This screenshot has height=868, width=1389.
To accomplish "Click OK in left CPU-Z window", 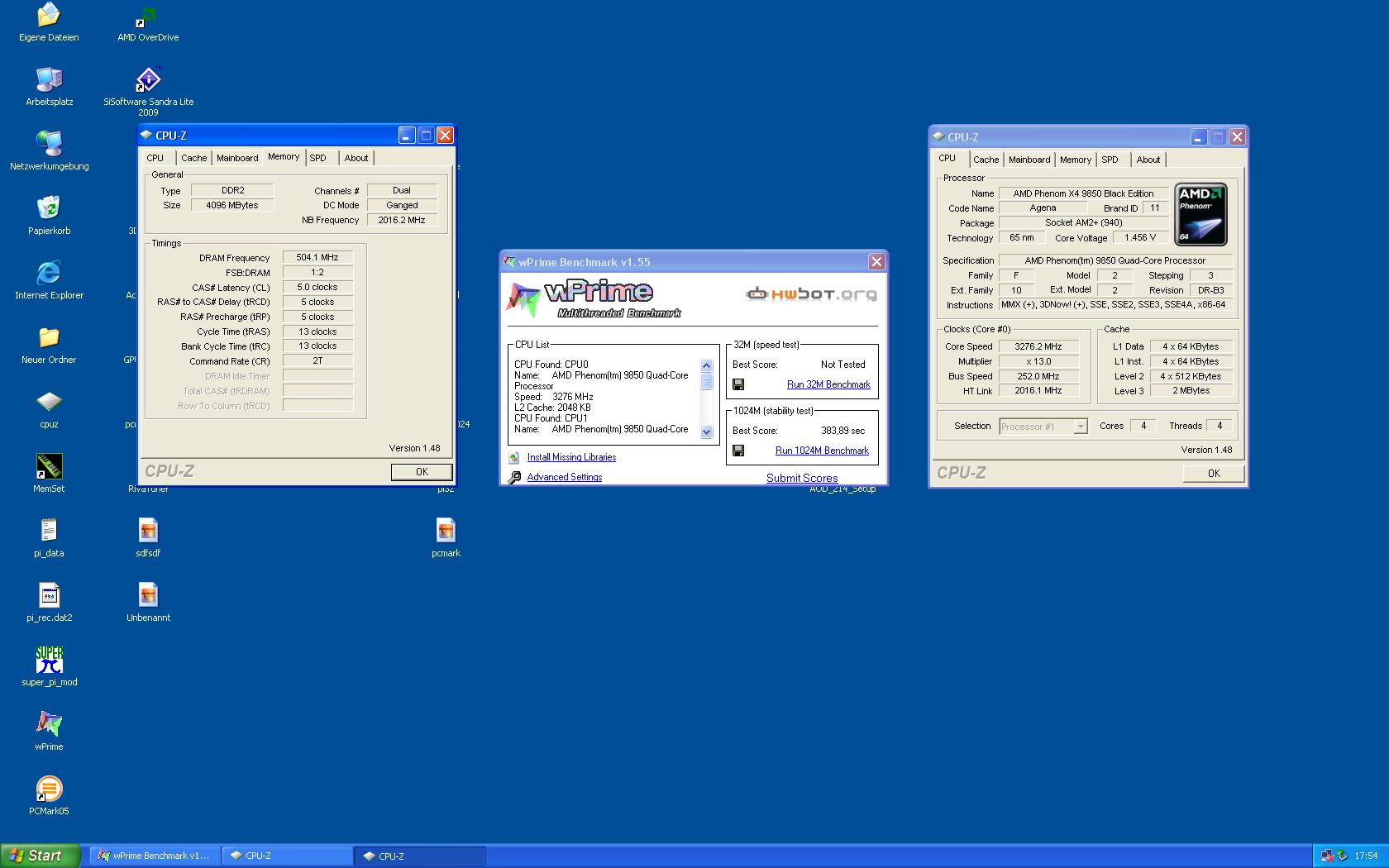I will tap(422, 472).
